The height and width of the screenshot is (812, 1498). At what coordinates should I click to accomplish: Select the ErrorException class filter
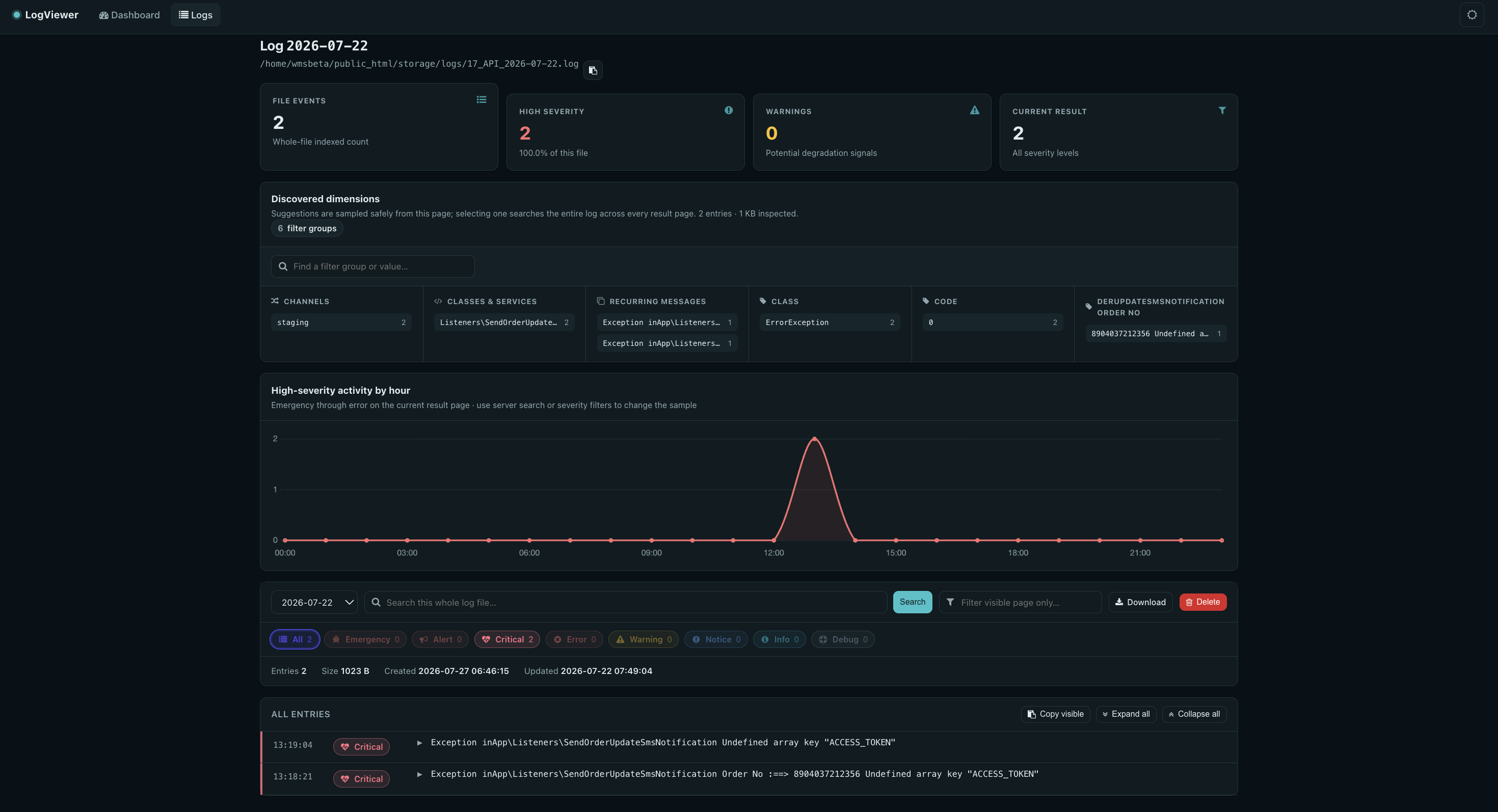830,322
